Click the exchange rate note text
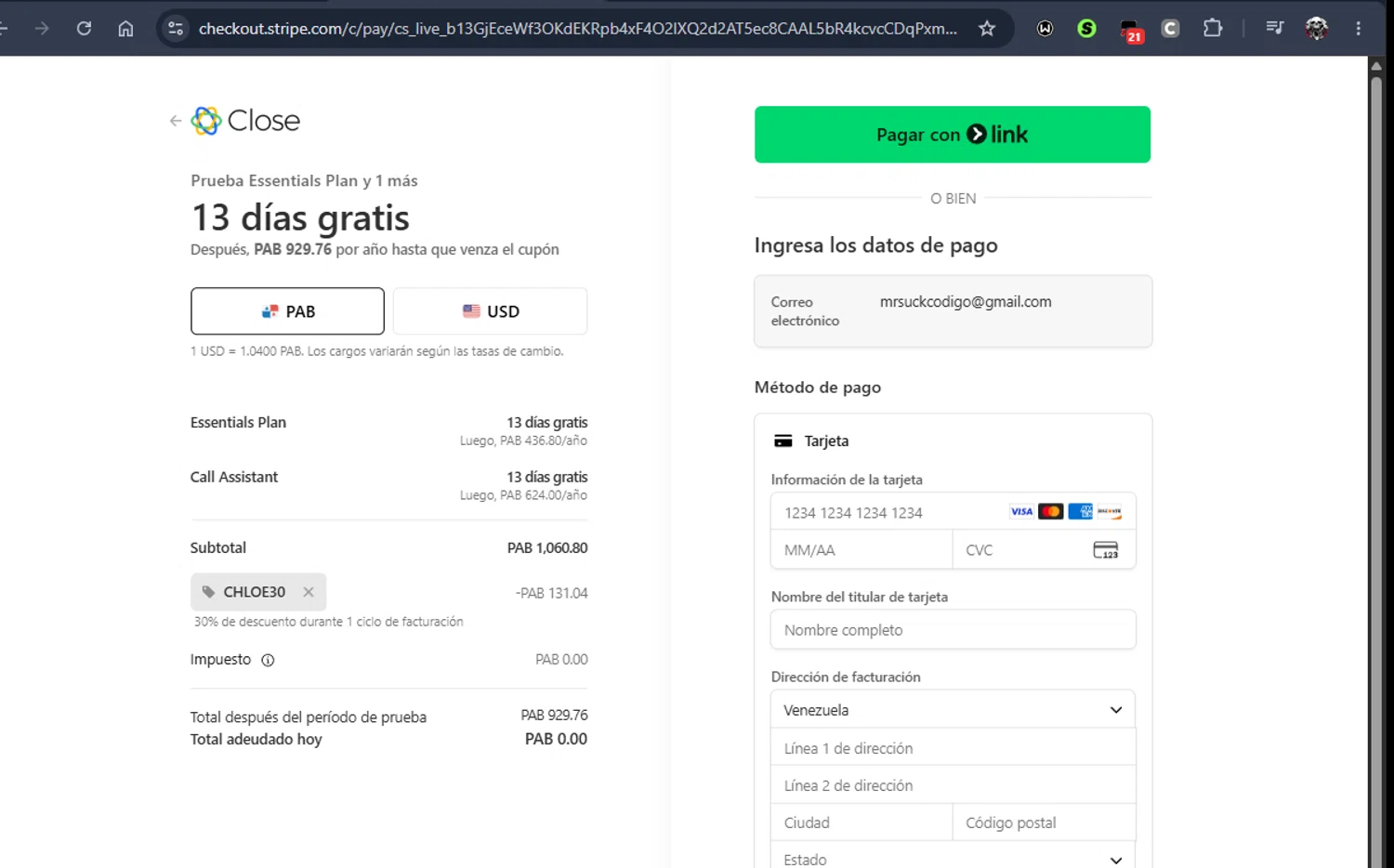The width and height of the screenshot is (1394, 868). [377, 351]
